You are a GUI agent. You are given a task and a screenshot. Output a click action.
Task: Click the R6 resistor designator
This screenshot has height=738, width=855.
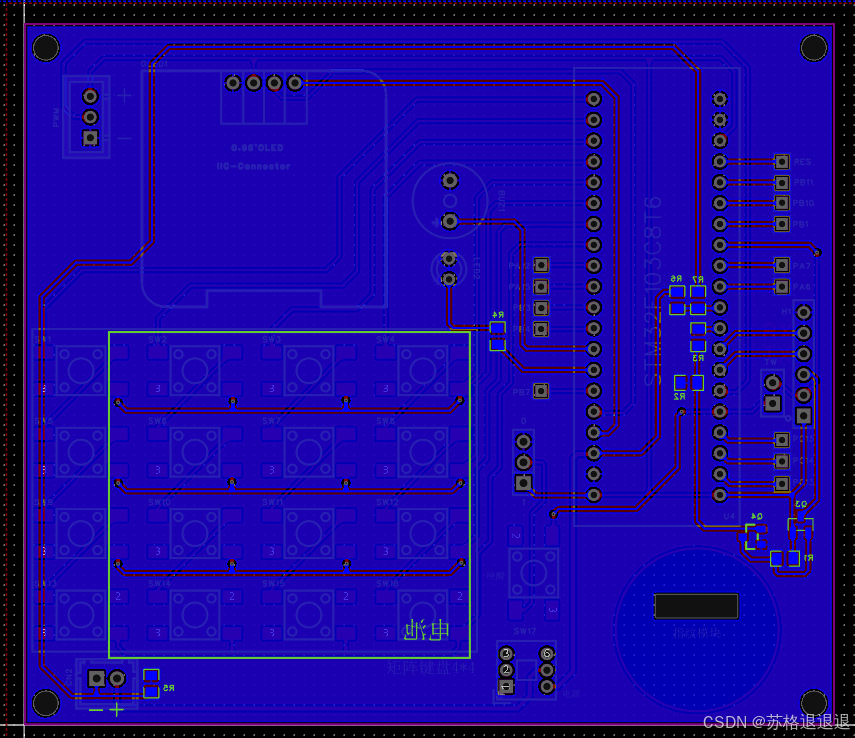(676, 279)
